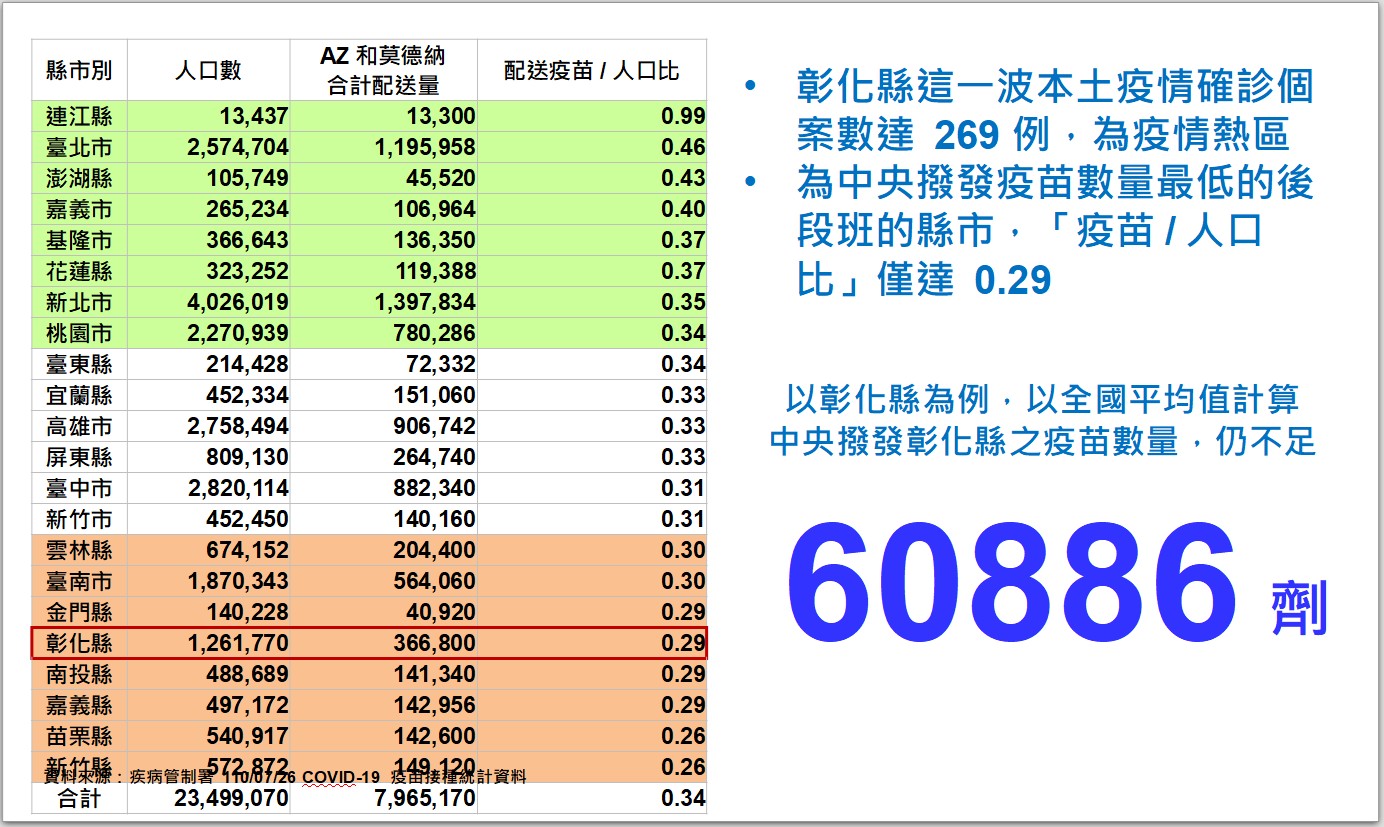Select delivery amount 142,600 for 苗栗縣
The height and width of the screenshot is (827, 1384).
coord(434,736)
